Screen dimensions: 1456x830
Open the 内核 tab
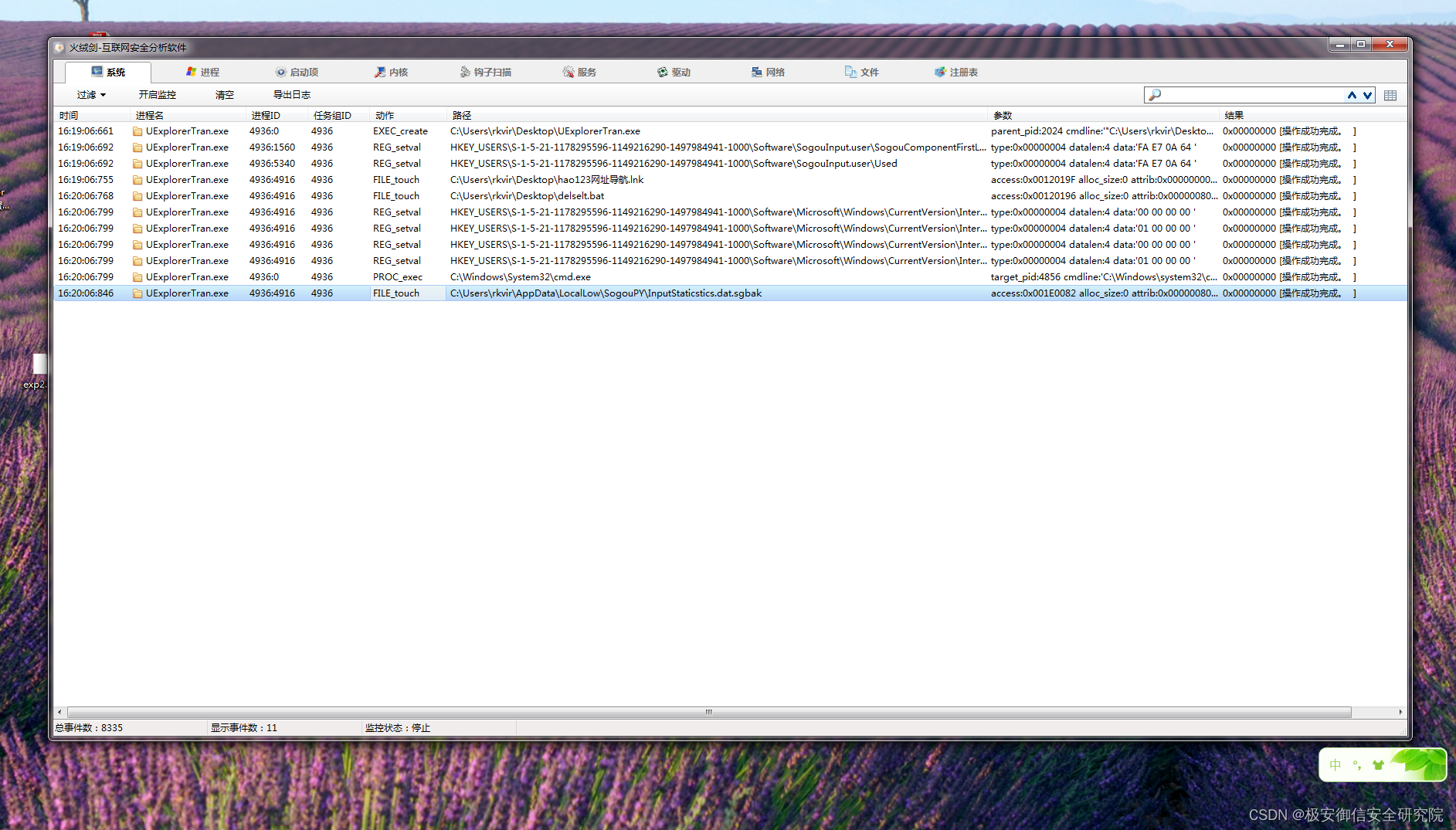pyautogui.click(x=391, y=72)
